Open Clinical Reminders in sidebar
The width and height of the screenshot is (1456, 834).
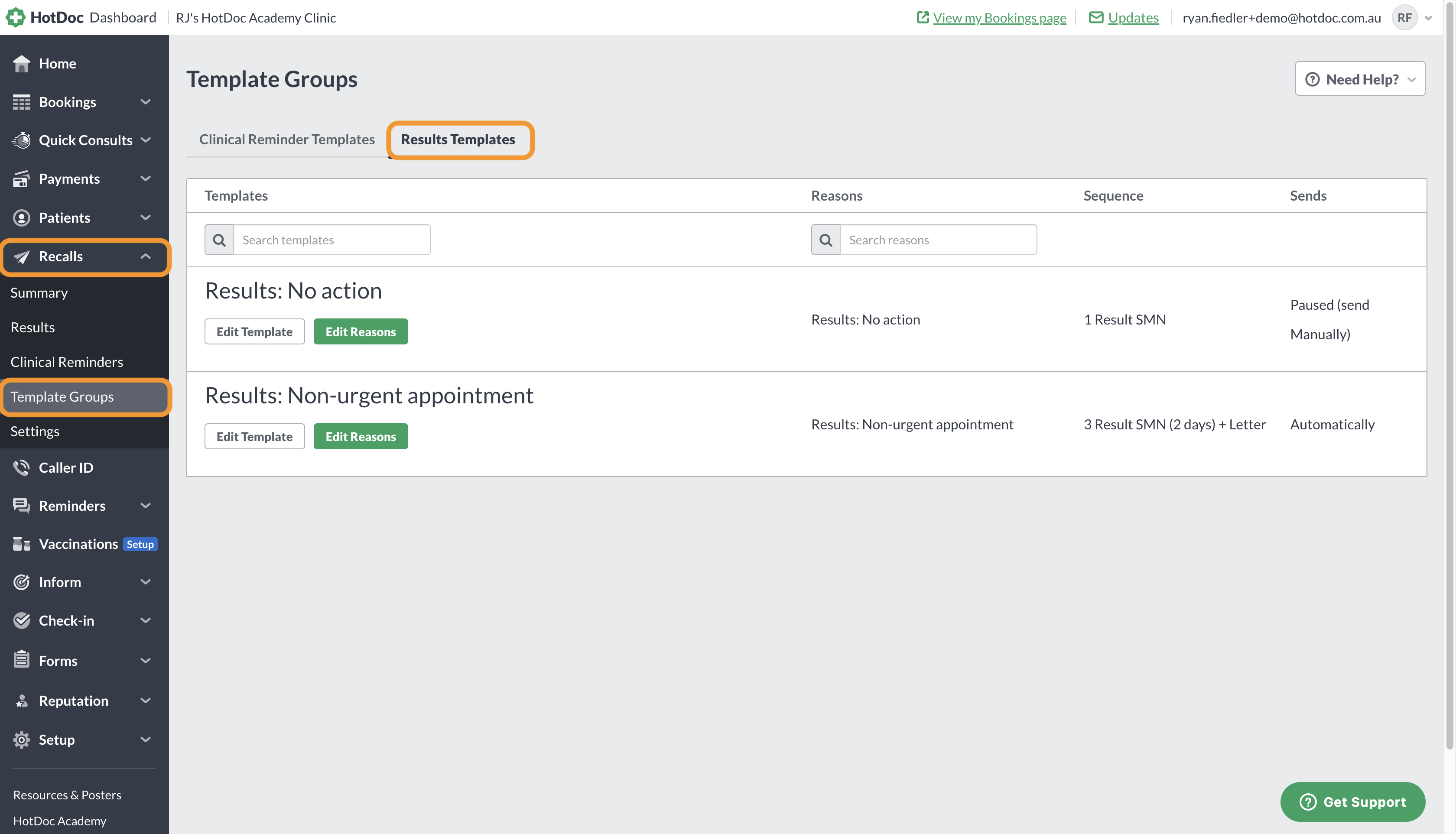click(66, 362)
